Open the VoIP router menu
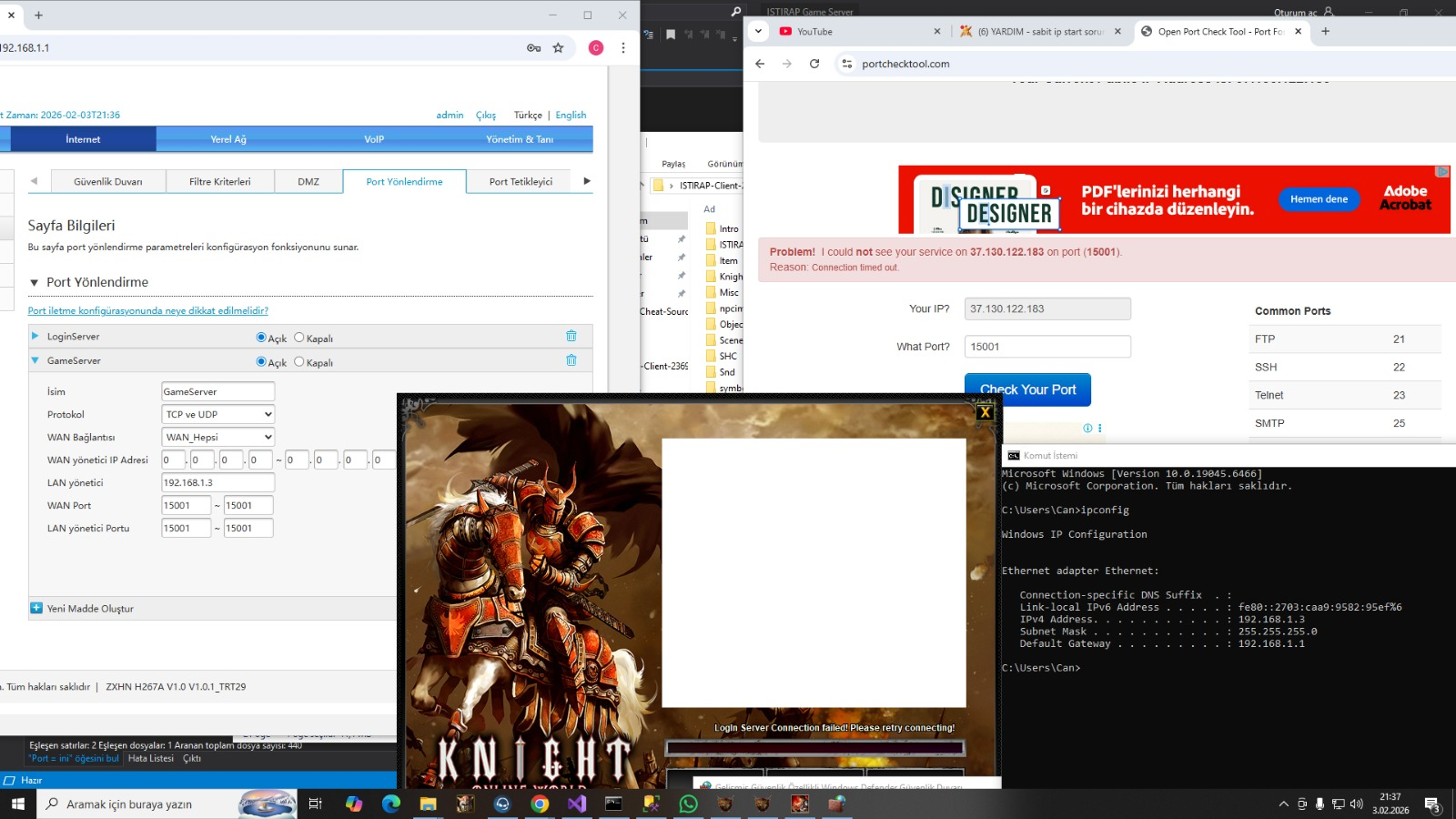1456x819 pixels. [374, 139]
